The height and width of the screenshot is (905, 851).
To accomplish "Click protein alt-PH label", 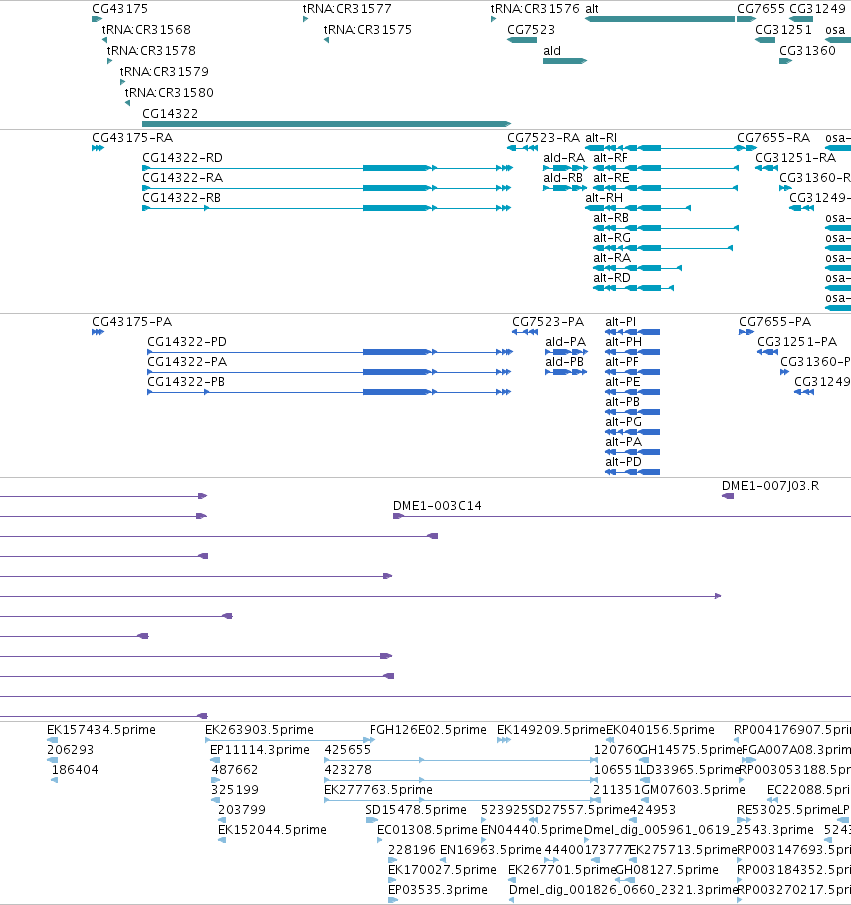I will pyautogui.click(x=624, y=342).
